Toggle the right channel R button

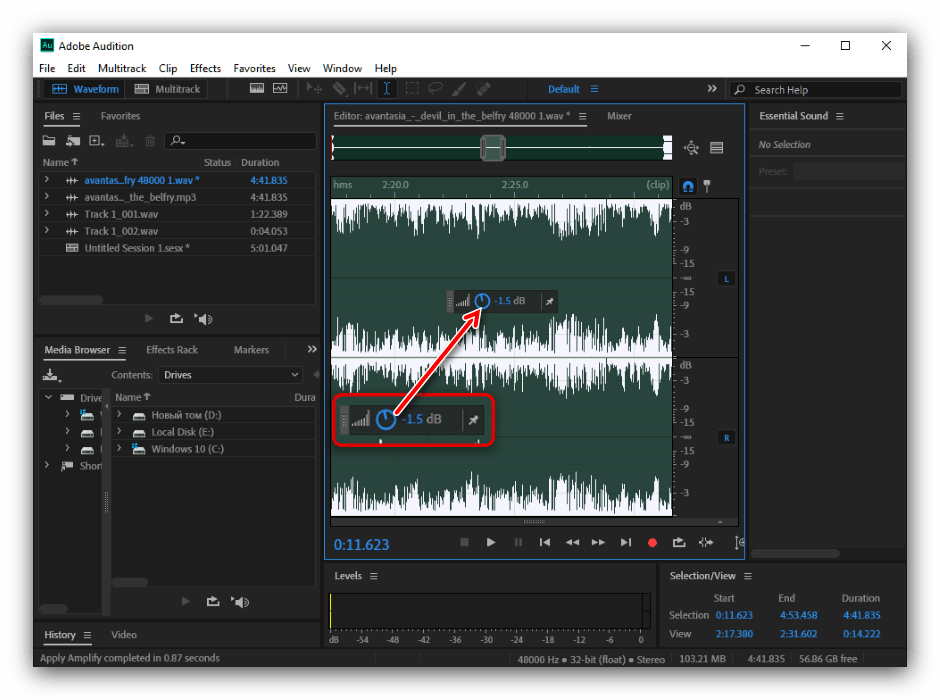(726, 437)
